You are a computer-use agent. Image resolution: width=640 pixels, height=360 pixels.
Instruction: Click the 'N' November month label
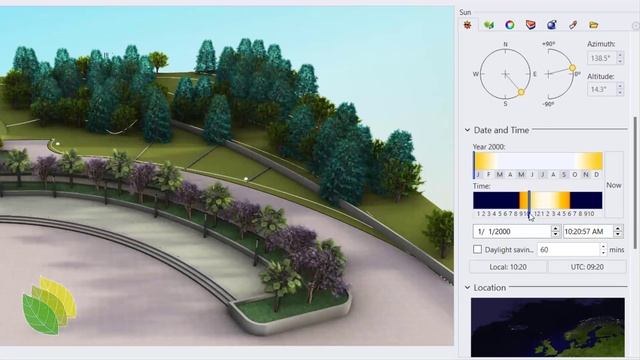(x=586, y=175)
